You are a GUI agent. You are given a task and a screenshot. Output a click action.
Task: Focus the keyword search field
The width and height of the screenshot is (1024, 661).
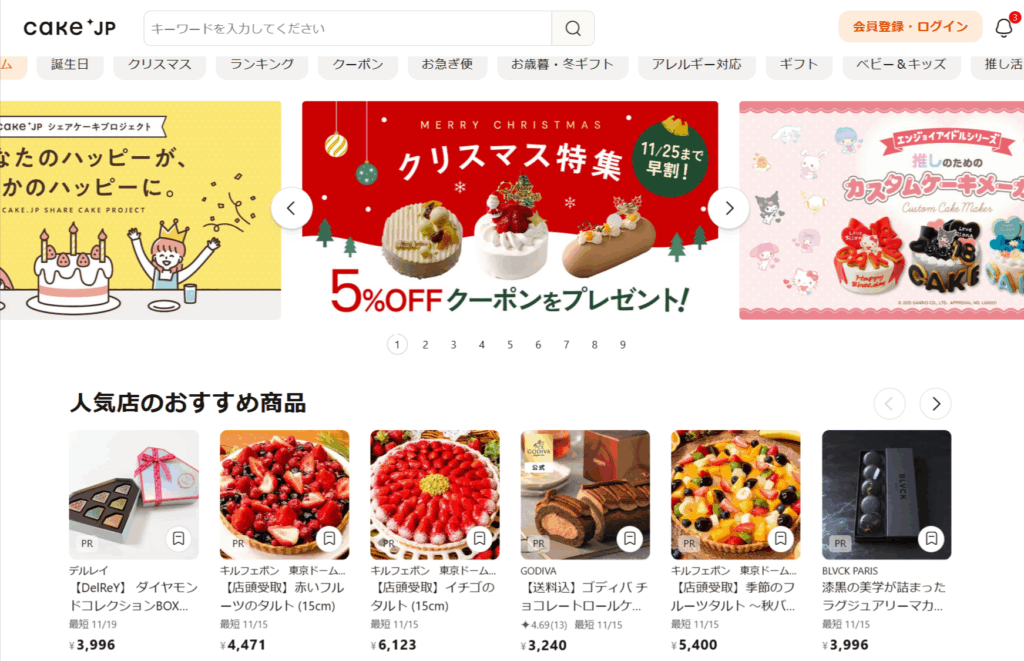click(x=347, y=28)
